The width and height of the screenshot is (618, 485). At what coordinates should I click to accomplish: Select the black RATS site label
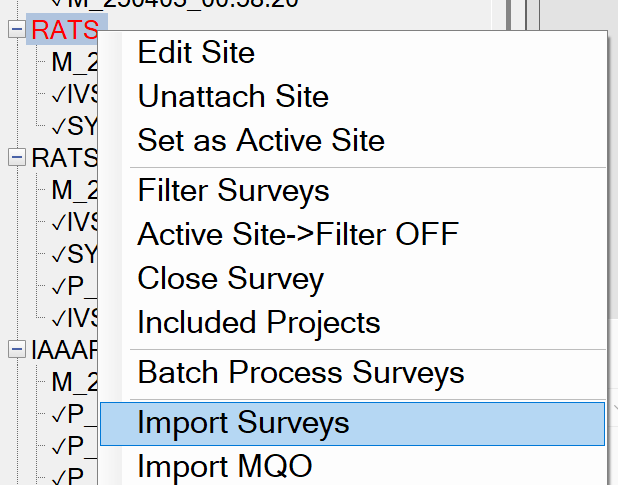point(64,158)
